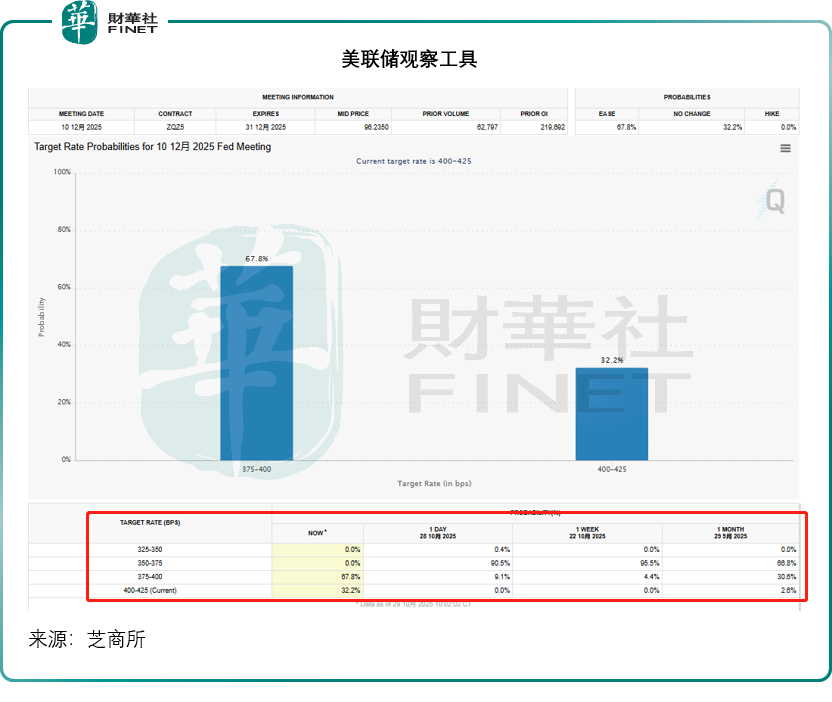
Task: Click the 1 WEEK column header
Action: (589, 533)
